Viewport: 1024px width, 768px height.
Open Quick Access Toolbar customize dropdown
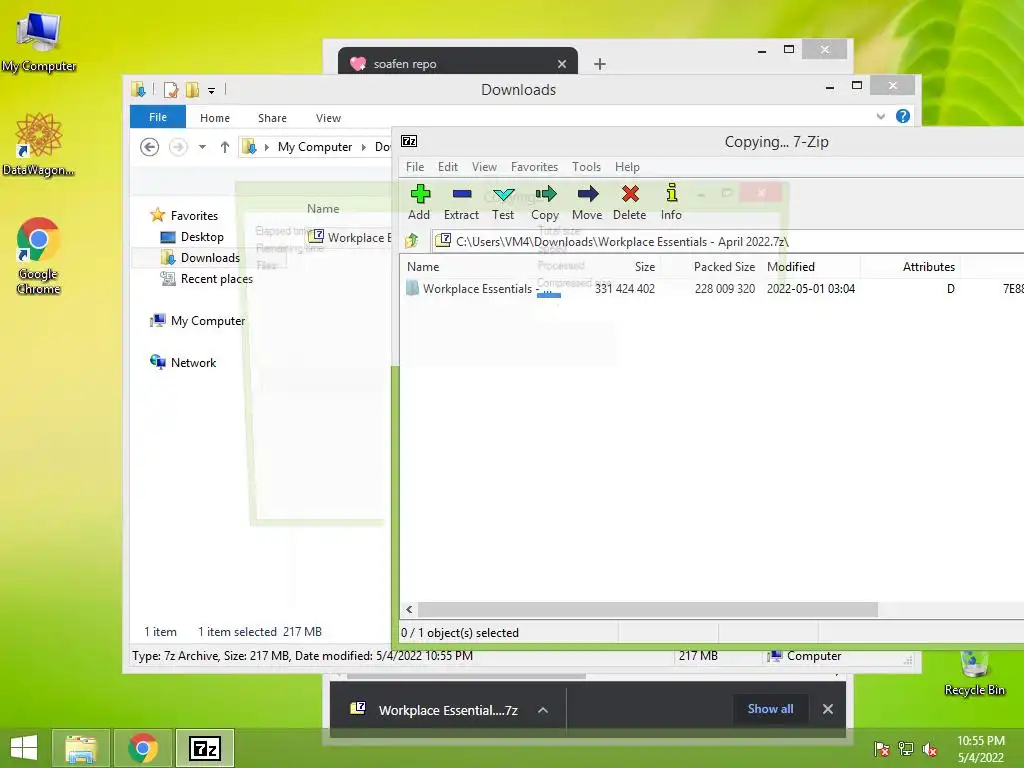(x=211, y=90)
